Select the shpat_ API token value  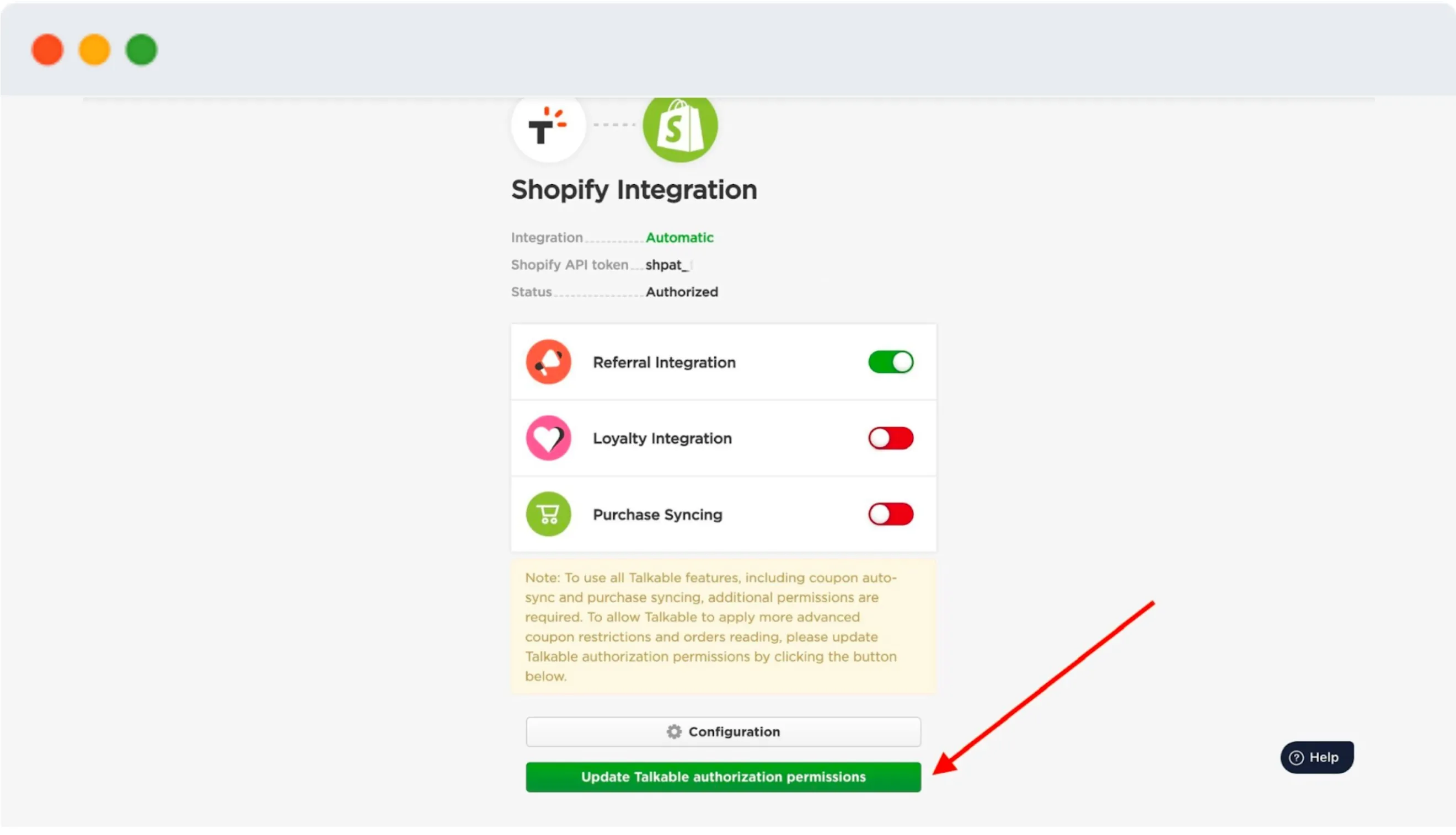click(x=668, y=265)
